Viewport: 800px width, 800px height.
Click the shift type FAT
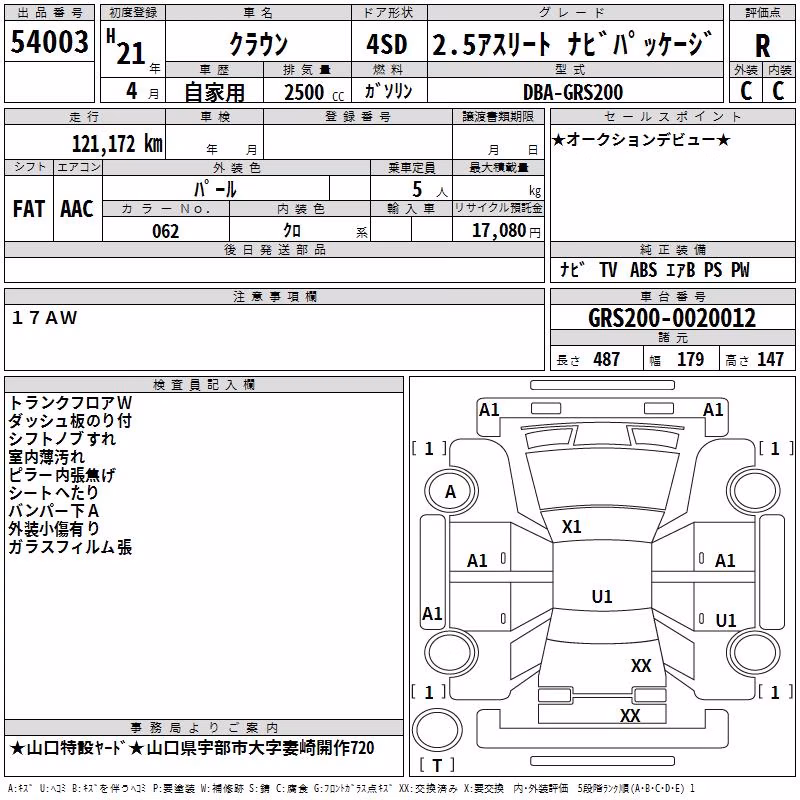29,209
